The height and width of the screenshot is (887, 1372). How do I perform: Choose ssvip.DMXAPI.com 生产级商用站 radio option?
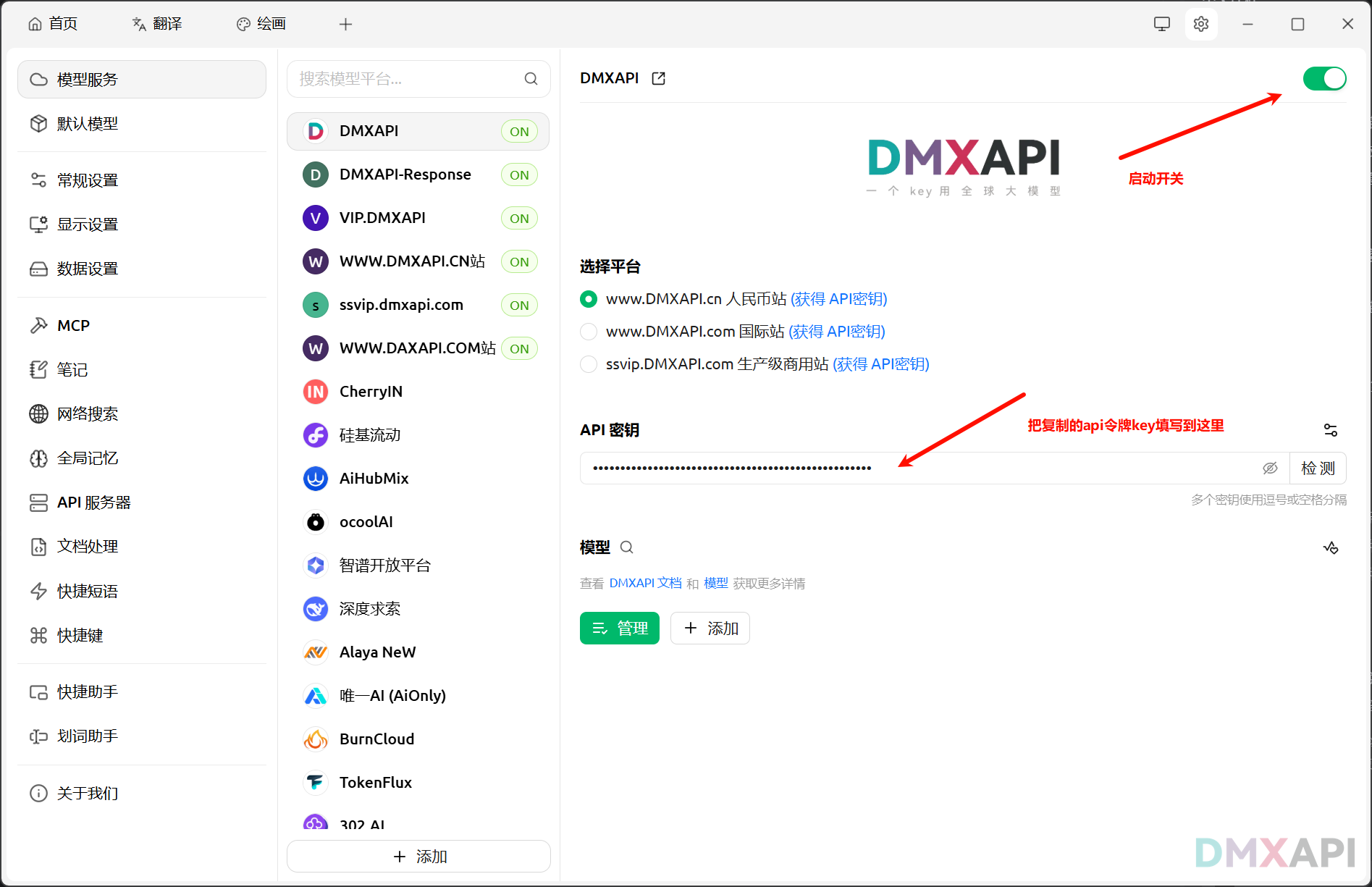click(589, 364)
